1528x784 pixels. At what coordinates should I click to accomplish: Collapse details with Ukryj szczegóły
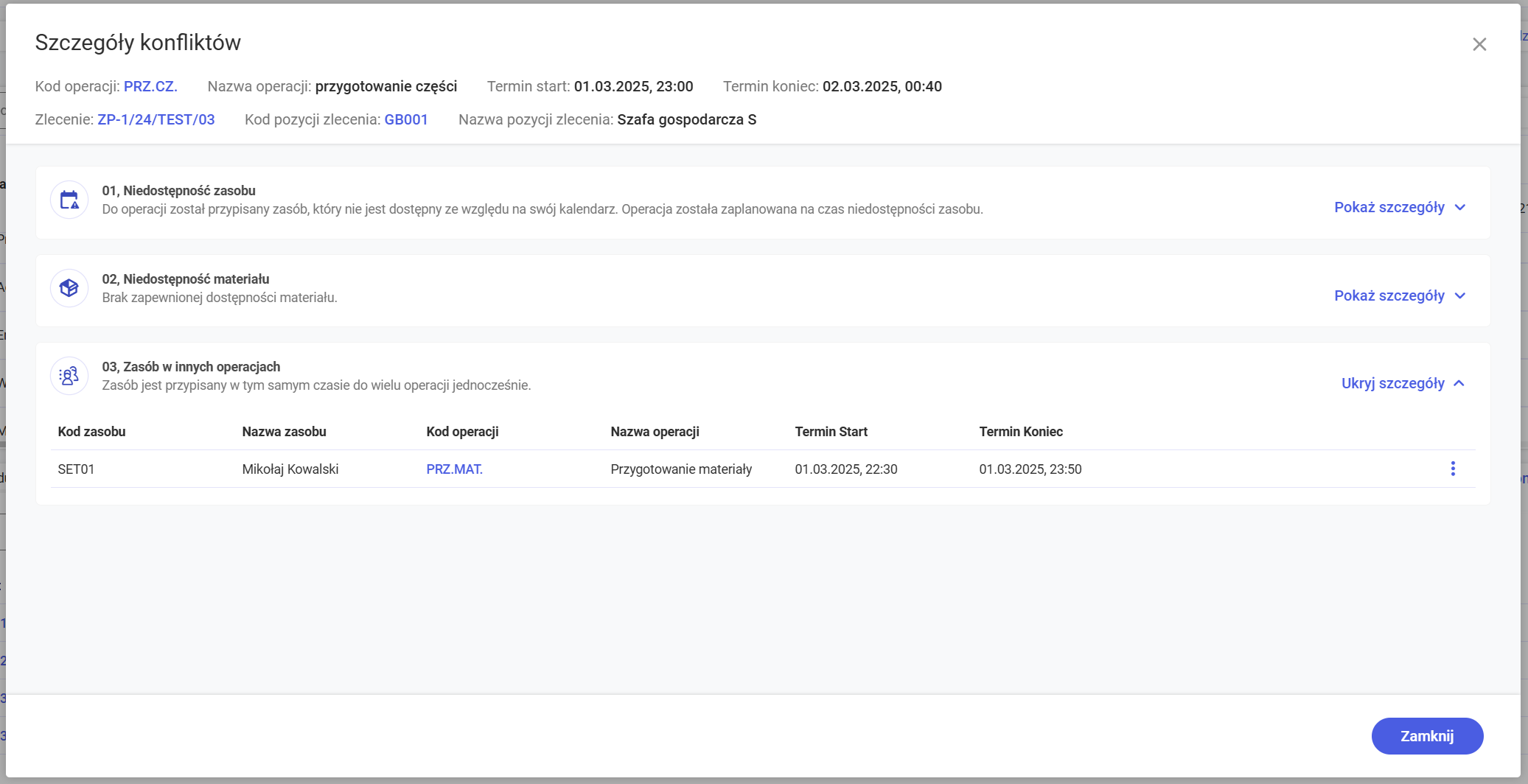[x=1402, y=384]
